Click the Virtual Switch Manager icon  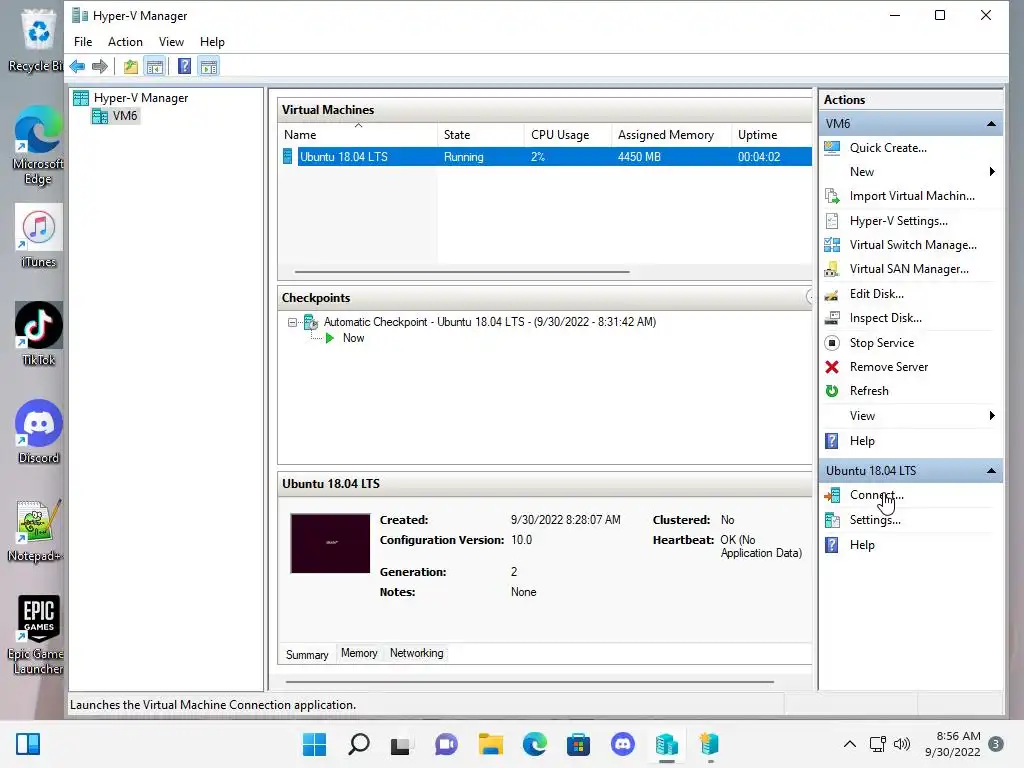pos(832,245)
